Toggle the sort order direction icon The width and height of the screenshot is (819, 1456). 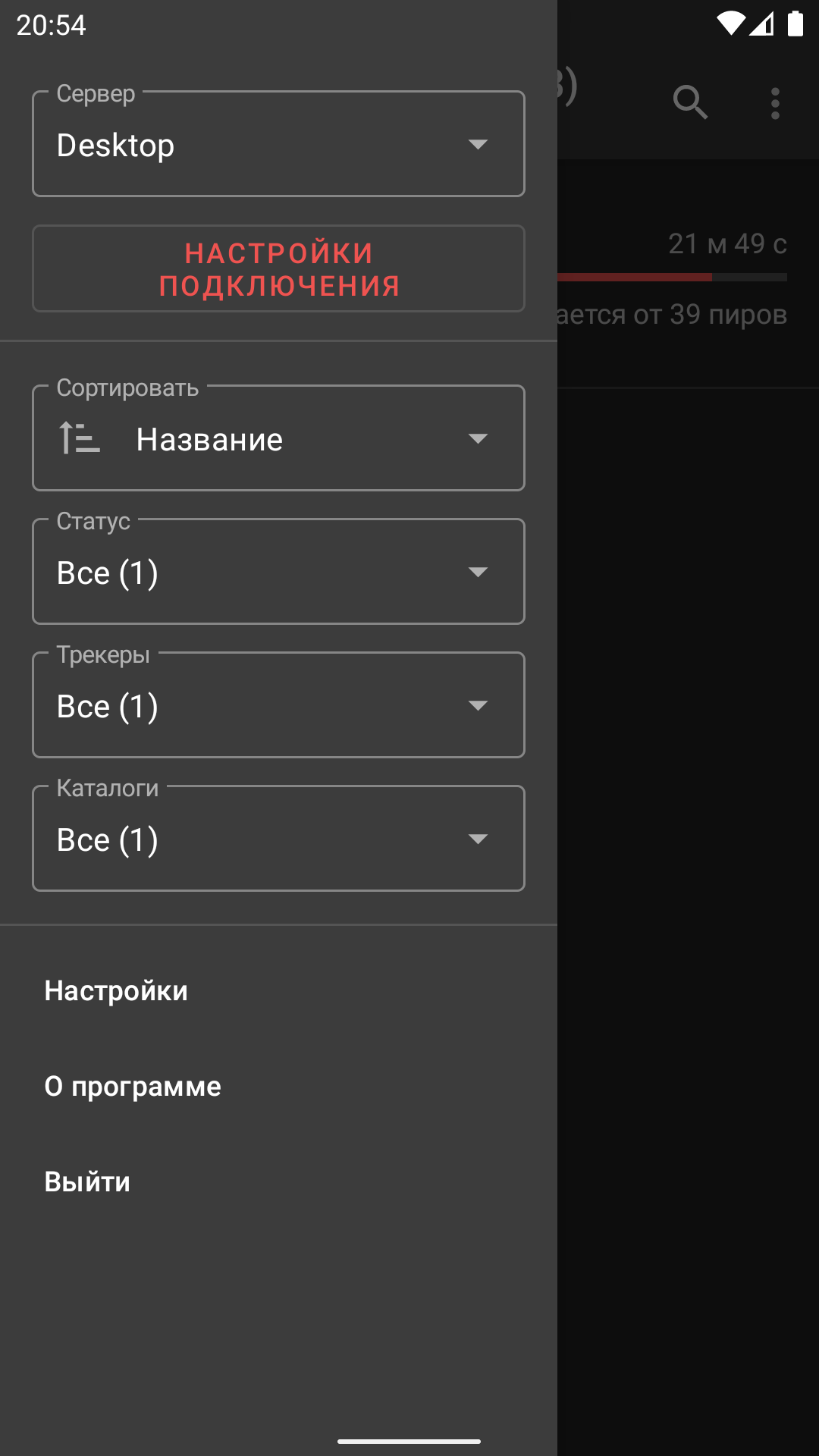(80, 438)
